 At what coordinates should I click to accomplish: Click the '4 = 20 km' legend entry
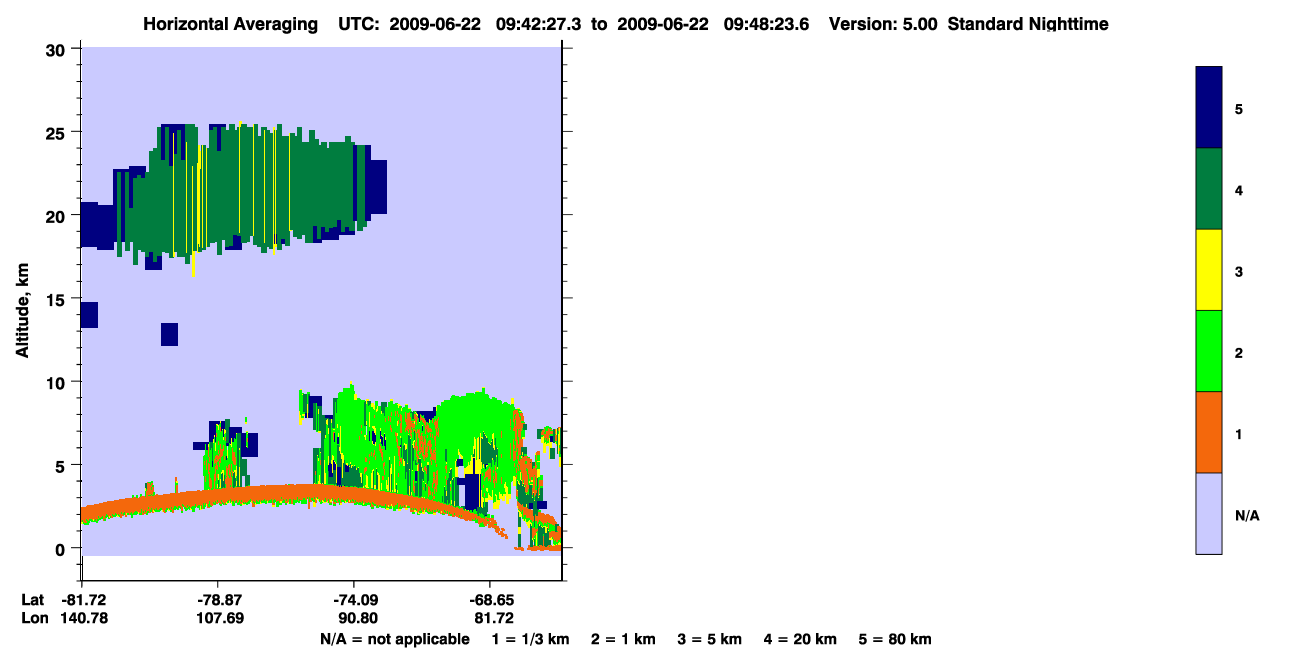tap(801, 639)
